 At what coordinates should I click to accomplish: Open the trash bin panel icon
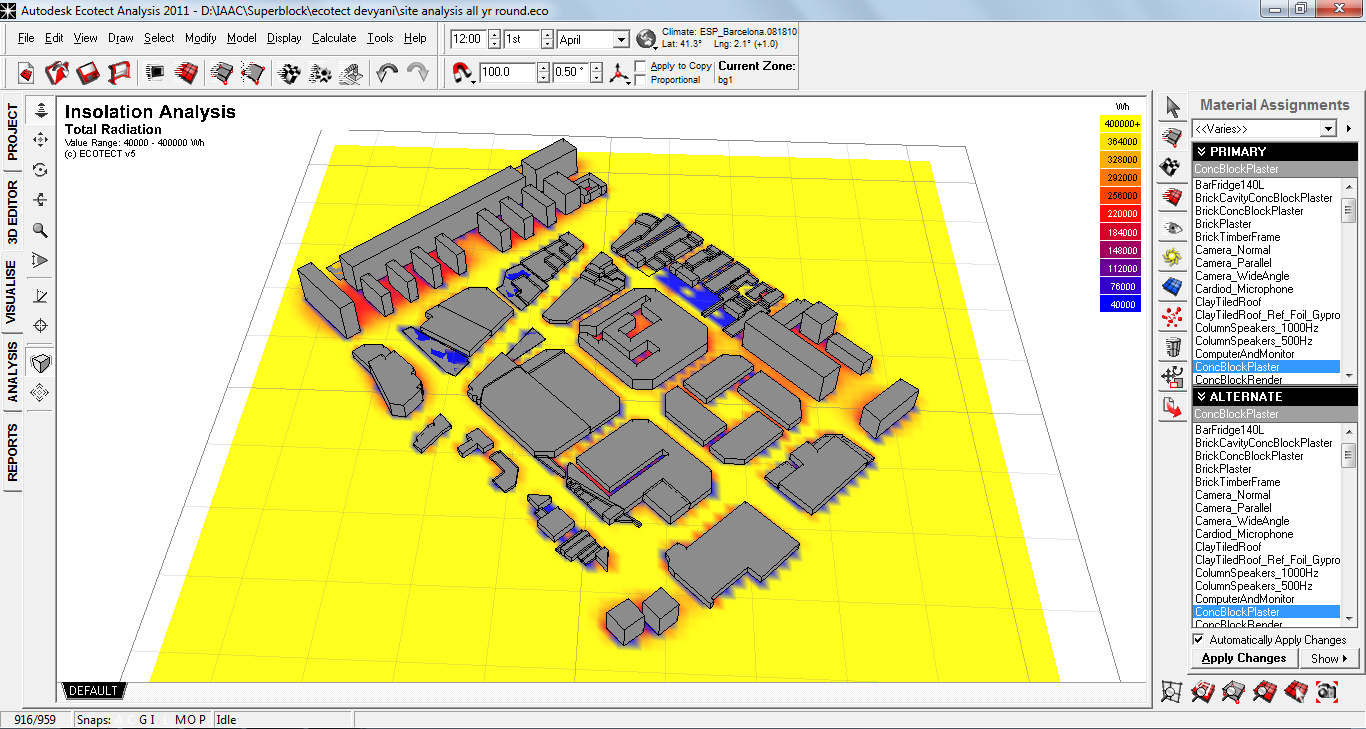pyautogui.click(x=1173, y=348)
